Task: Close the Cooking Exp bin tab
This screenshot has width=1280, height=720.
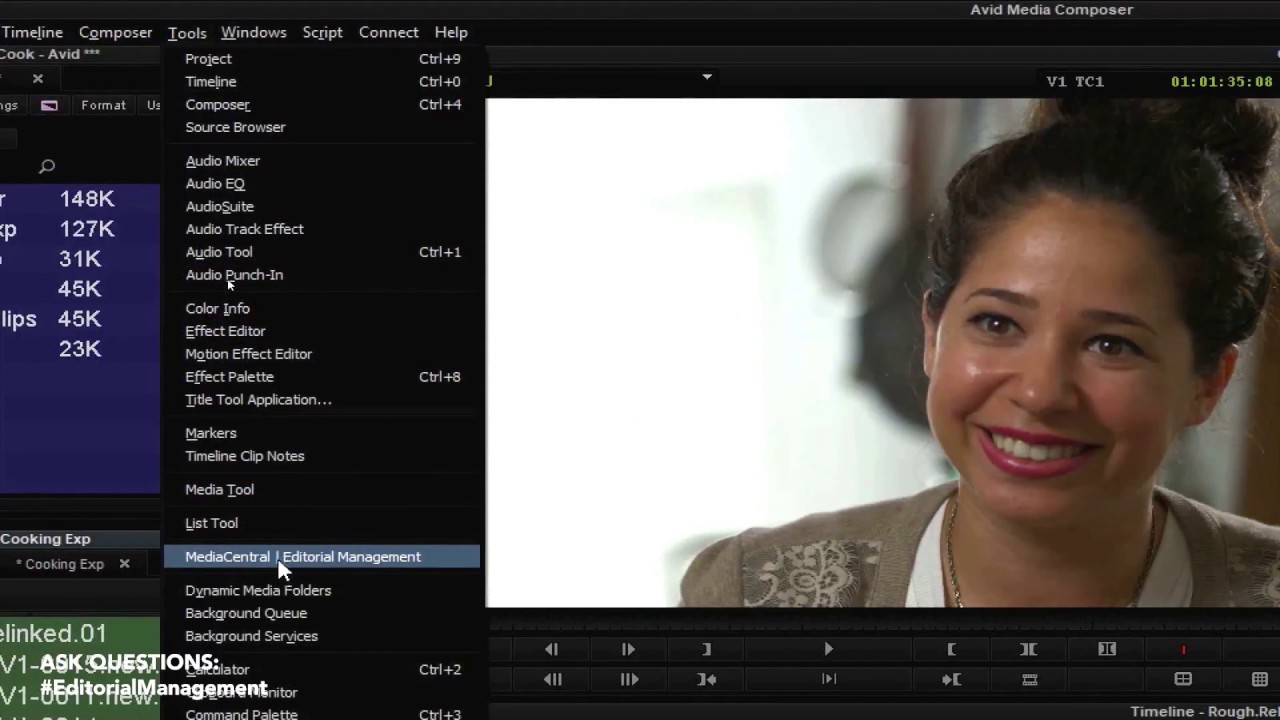Action: coord(124,564)
